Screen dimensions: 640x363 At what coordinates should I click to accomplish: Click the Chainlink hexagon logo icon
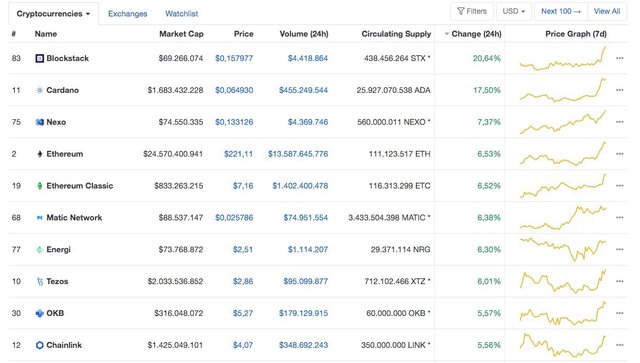coord(40,345)
